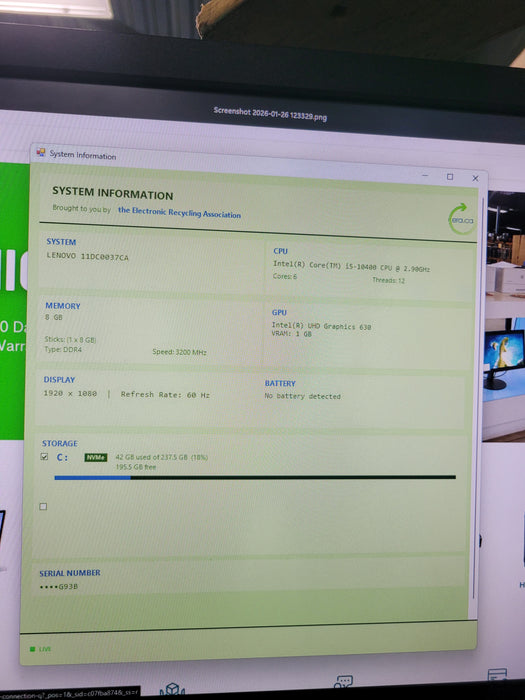The image size is (525, 700).
Task: Select the Intel UHD Graphics 630 text
Action: pos(321,326)
